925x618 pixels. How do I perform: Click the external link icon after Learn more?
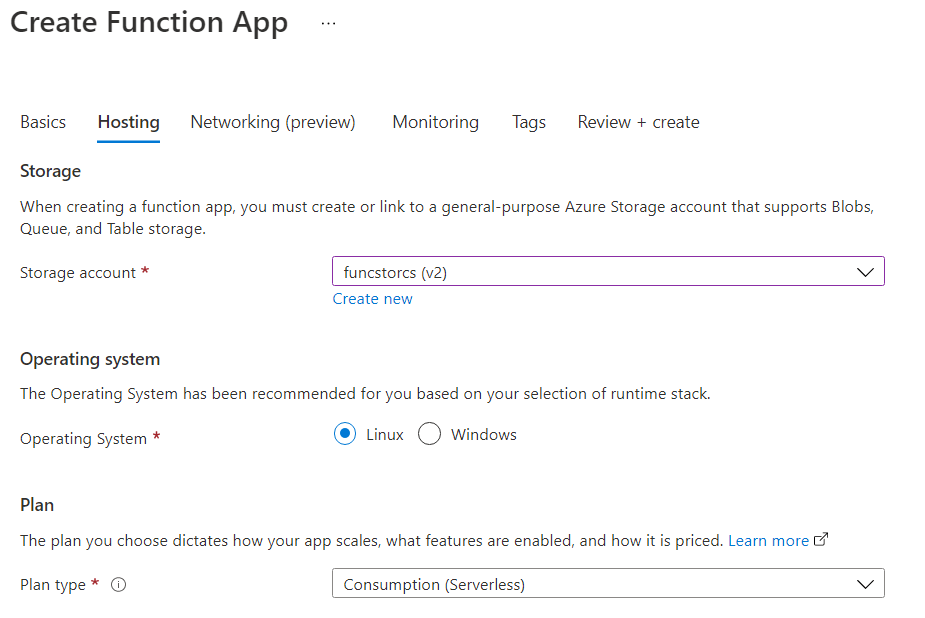point(822,540)
